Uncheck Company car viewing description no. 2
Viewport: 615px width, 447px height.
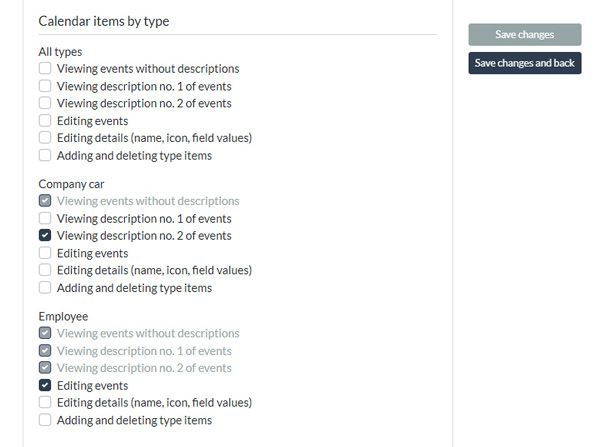[45, 236]
